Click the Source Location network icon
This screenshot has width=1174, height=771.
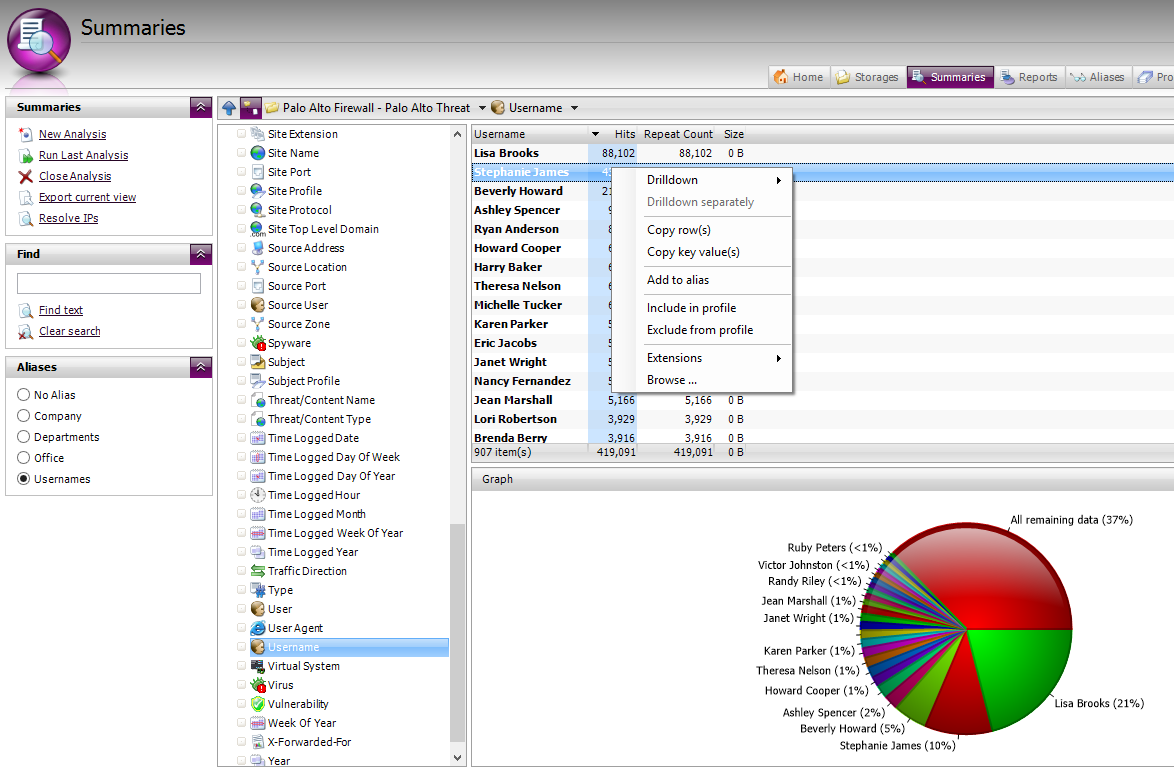tap(258, 266)
